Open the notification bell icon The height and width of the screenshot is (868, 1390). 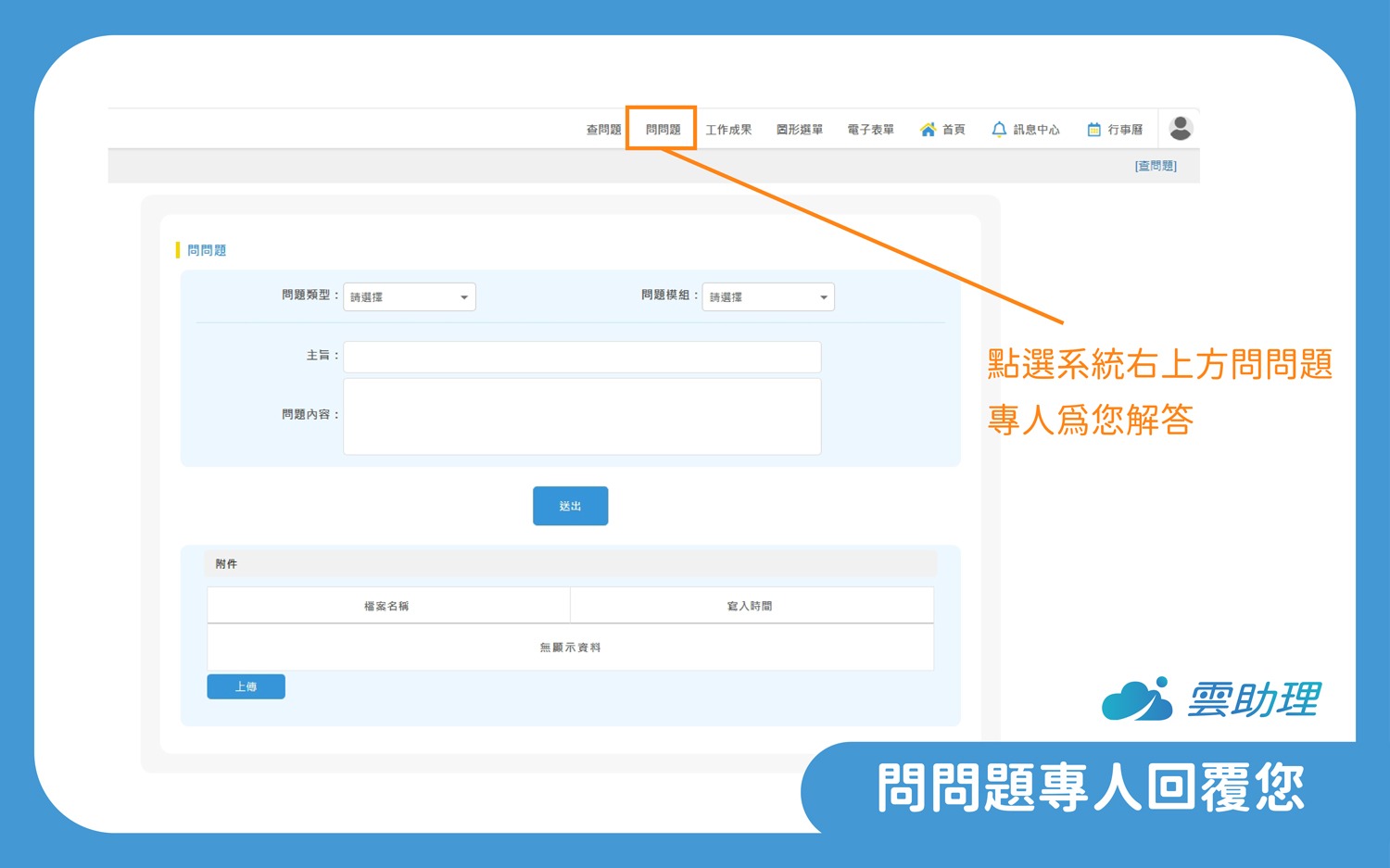(999, 130)
